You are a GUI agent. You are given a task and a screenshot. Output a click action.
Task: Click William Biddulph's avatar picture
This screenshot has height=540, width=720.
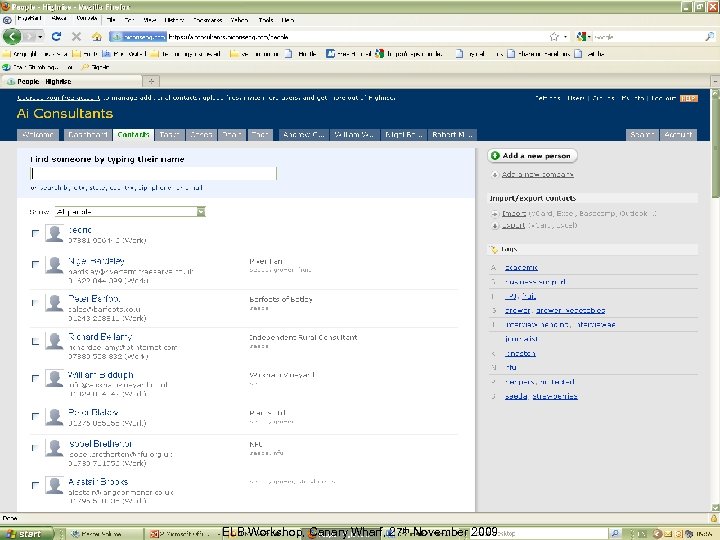pos(54,379)
